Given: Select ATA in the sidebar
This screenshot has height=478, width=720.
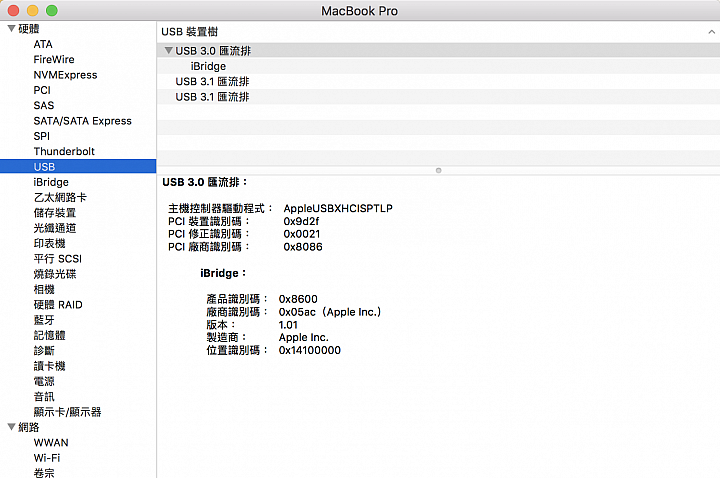Looking at the screenshot, I should [x=43, y=44].
